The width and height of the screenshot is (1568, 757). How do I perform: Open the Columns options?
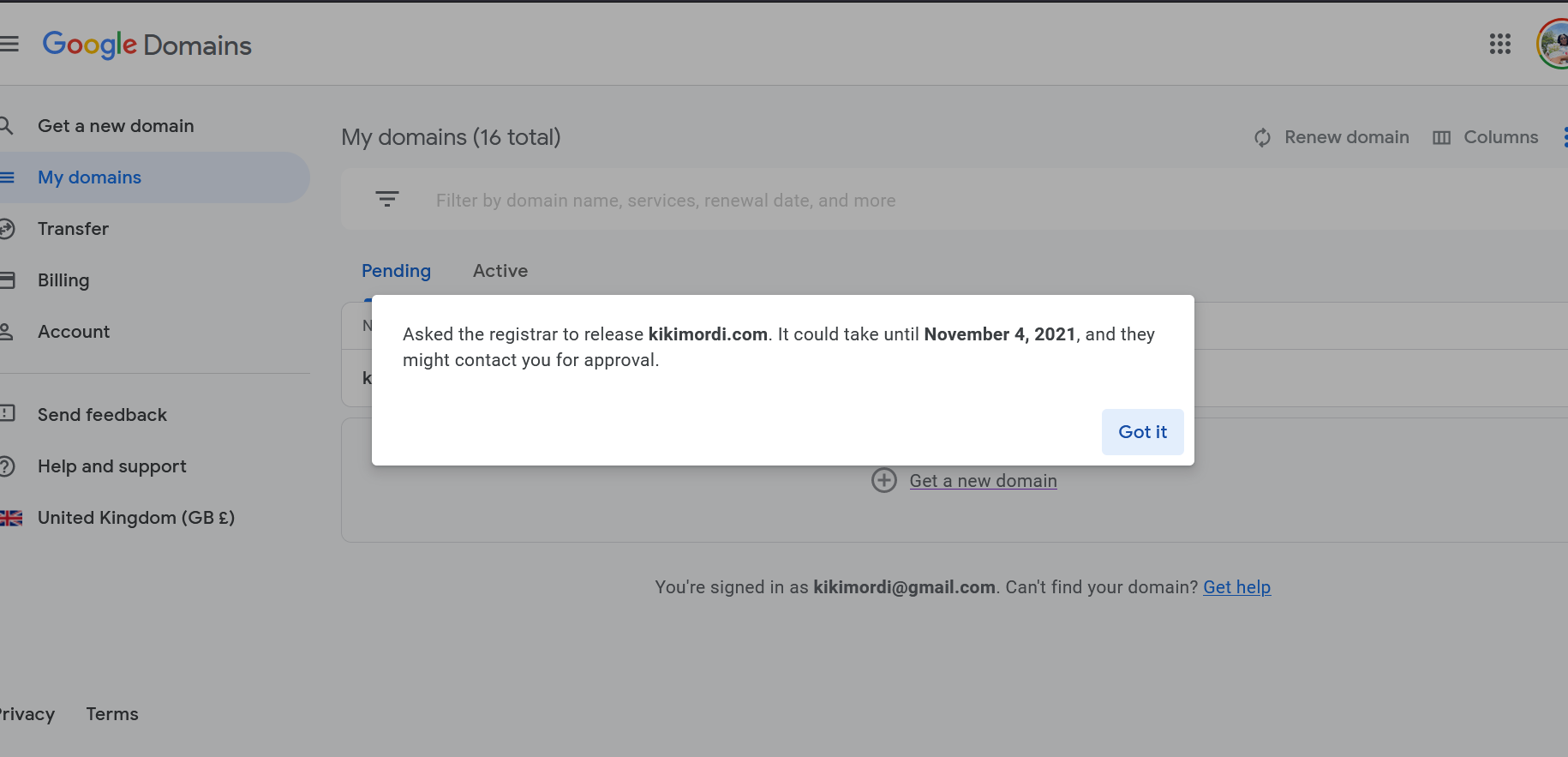1485,137
